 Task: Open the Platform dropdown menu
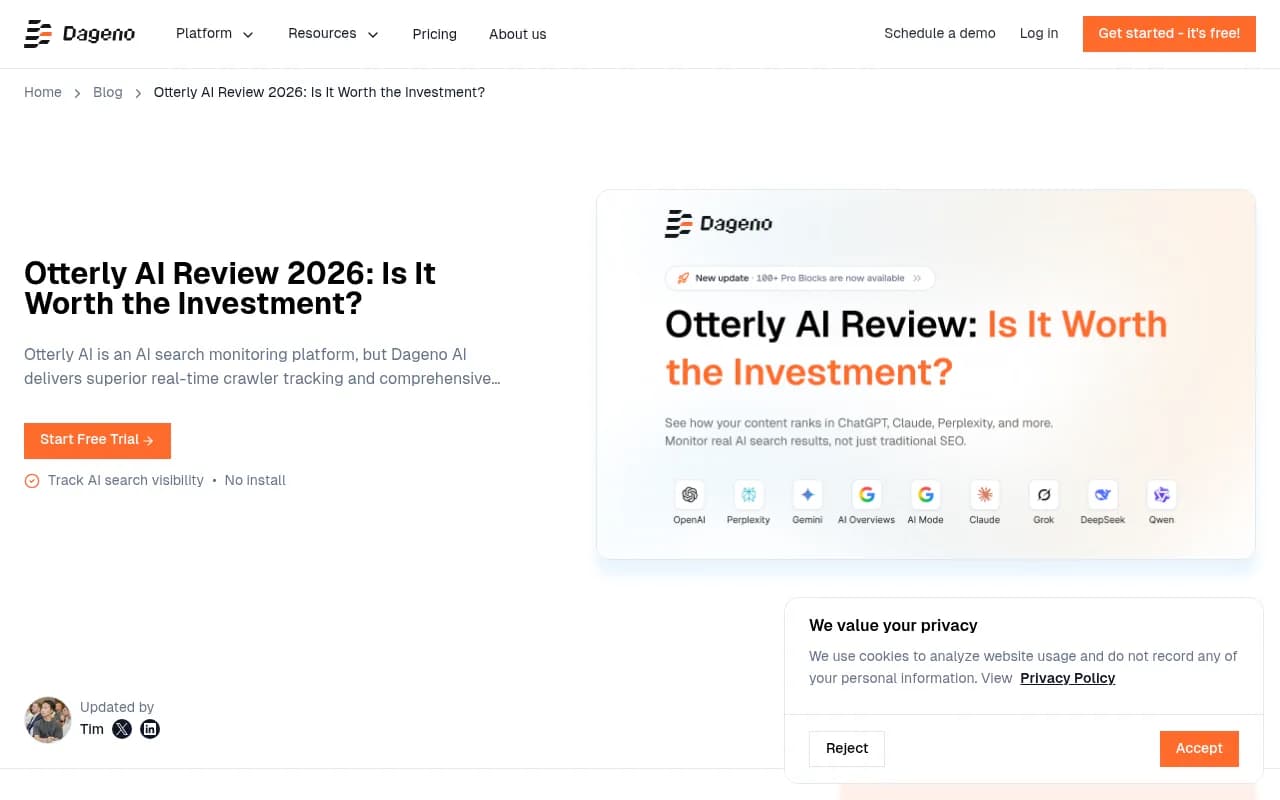(x=215, y=34)
